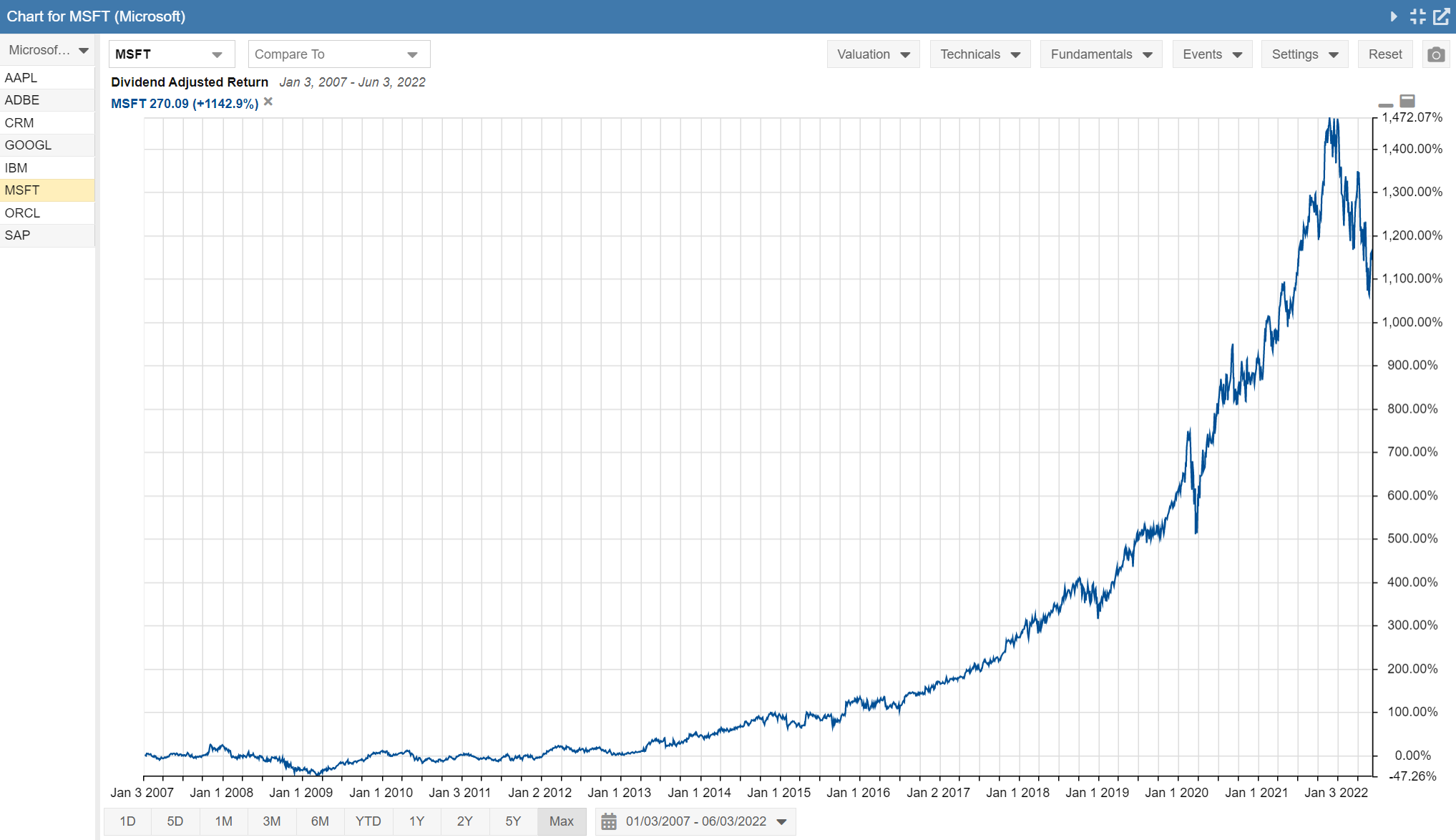
Task: Open the Fundamentals menu
Action: (x=1101, y=54)
